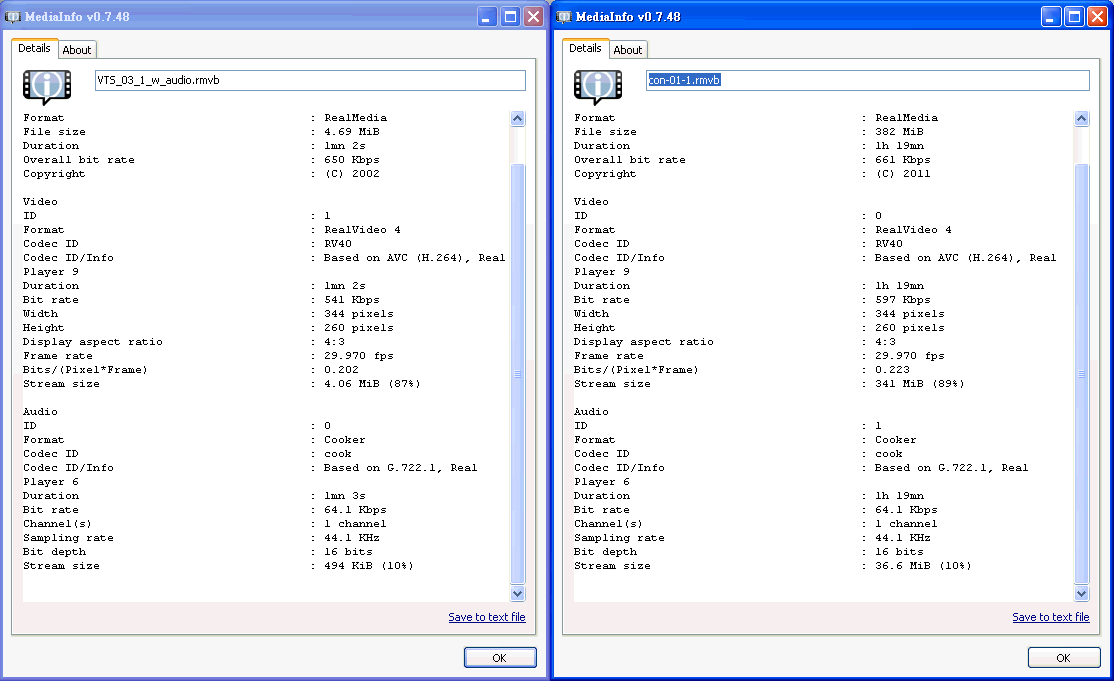Minimize the left MediaInfo window
1114x681 pixels.
(x=486, y=16)
